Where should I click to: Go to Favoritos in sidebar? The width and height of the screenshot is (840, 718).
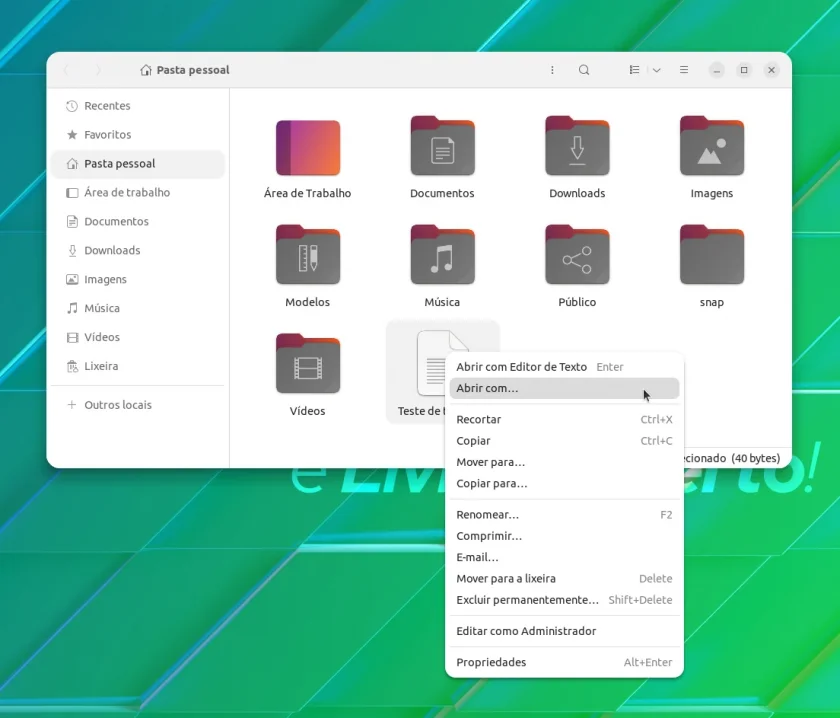click(138, 134)
